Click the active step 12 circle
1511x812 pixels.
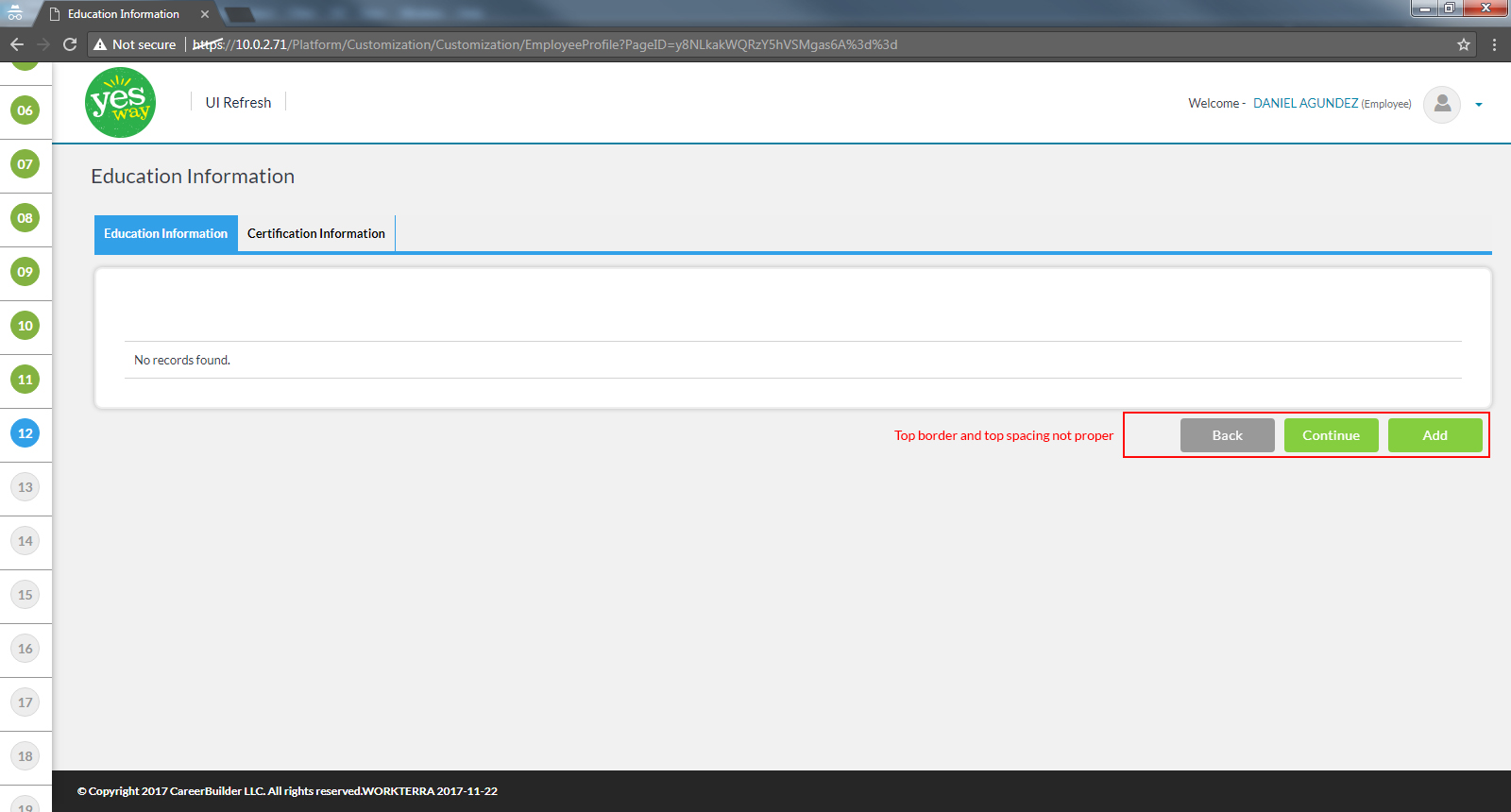click(25, 433)
